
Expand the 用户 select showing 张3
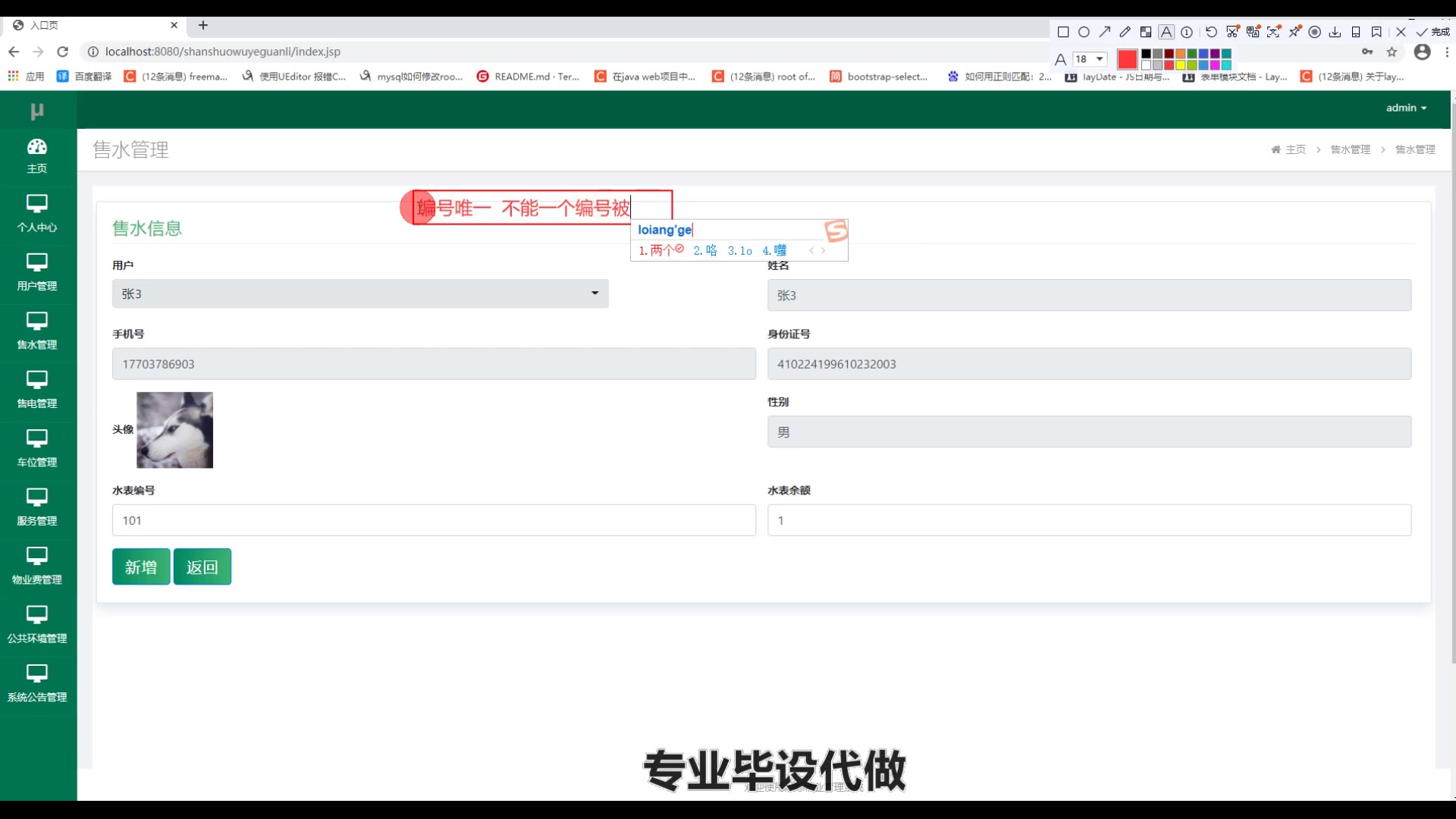point(360,293)
